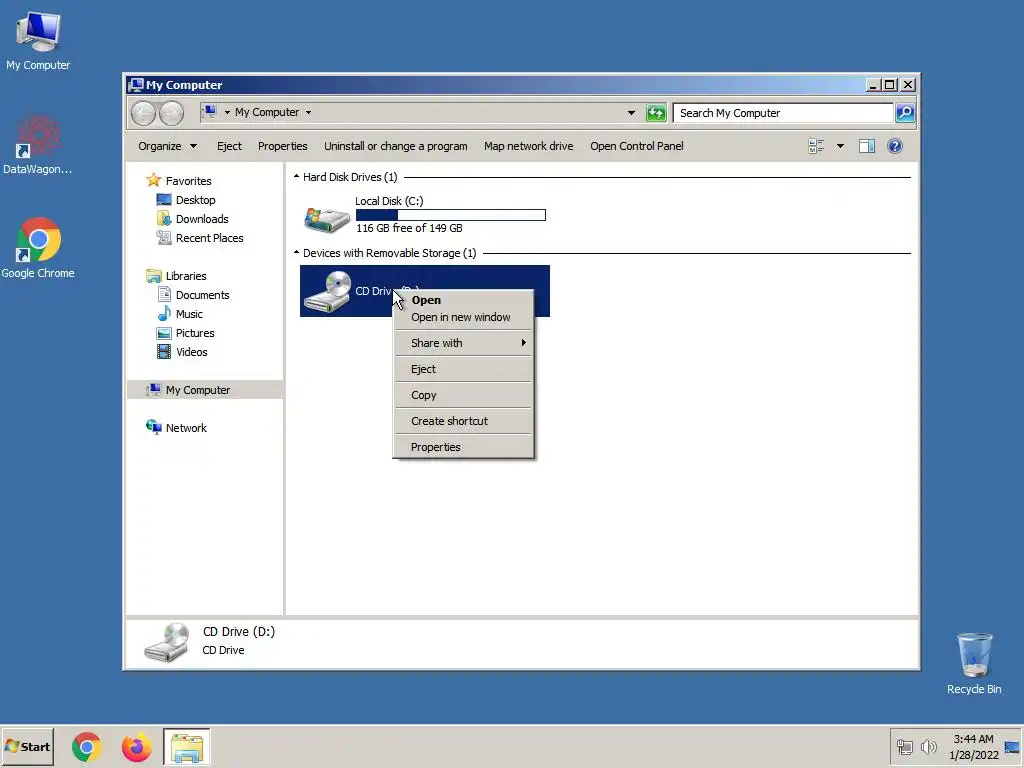Click the Windows Explorer taskbar button

[x=187, y=747]
